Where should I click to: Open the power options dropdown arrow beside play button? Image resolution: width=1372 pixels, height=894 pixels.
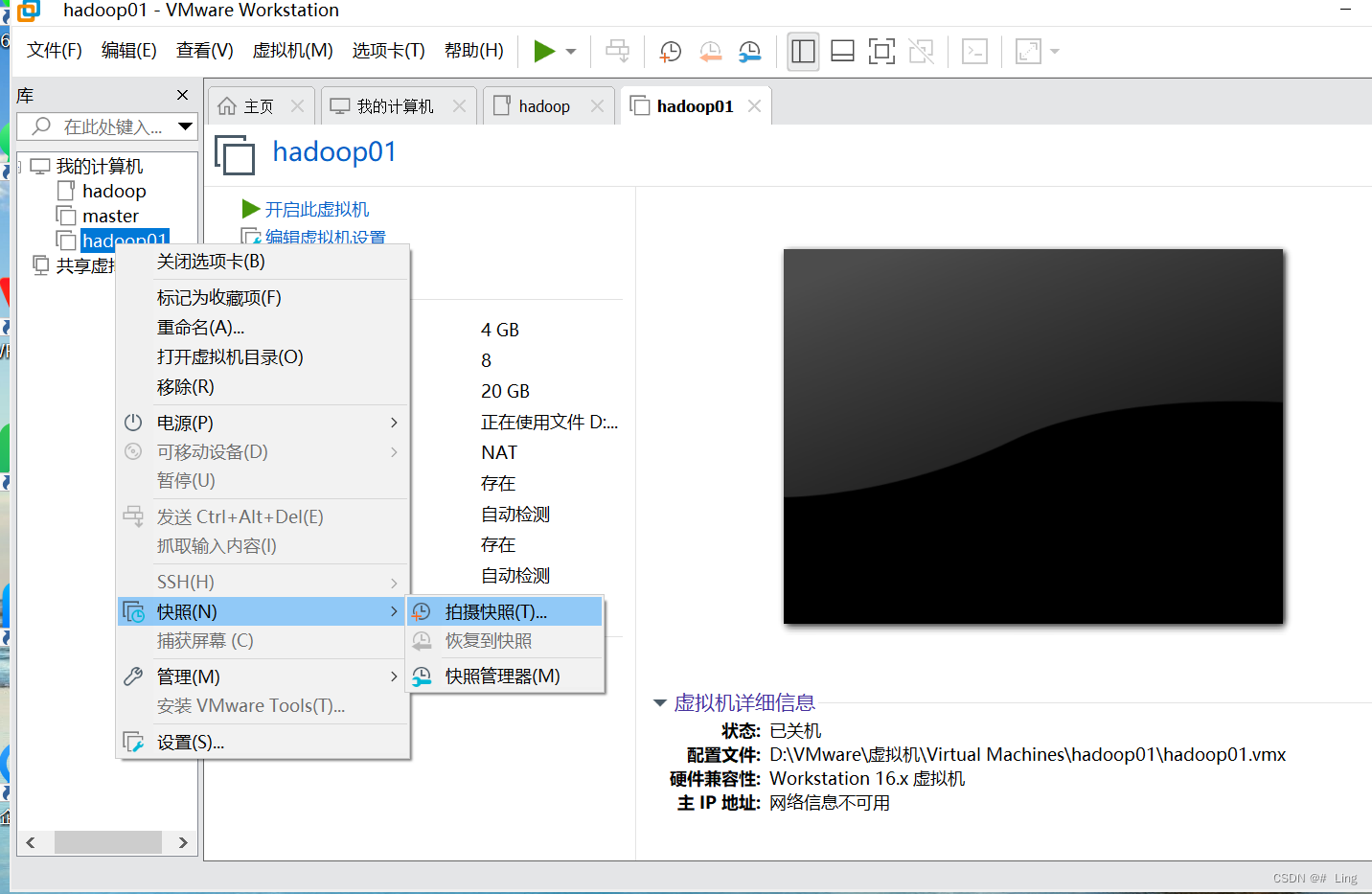point(571,52)
